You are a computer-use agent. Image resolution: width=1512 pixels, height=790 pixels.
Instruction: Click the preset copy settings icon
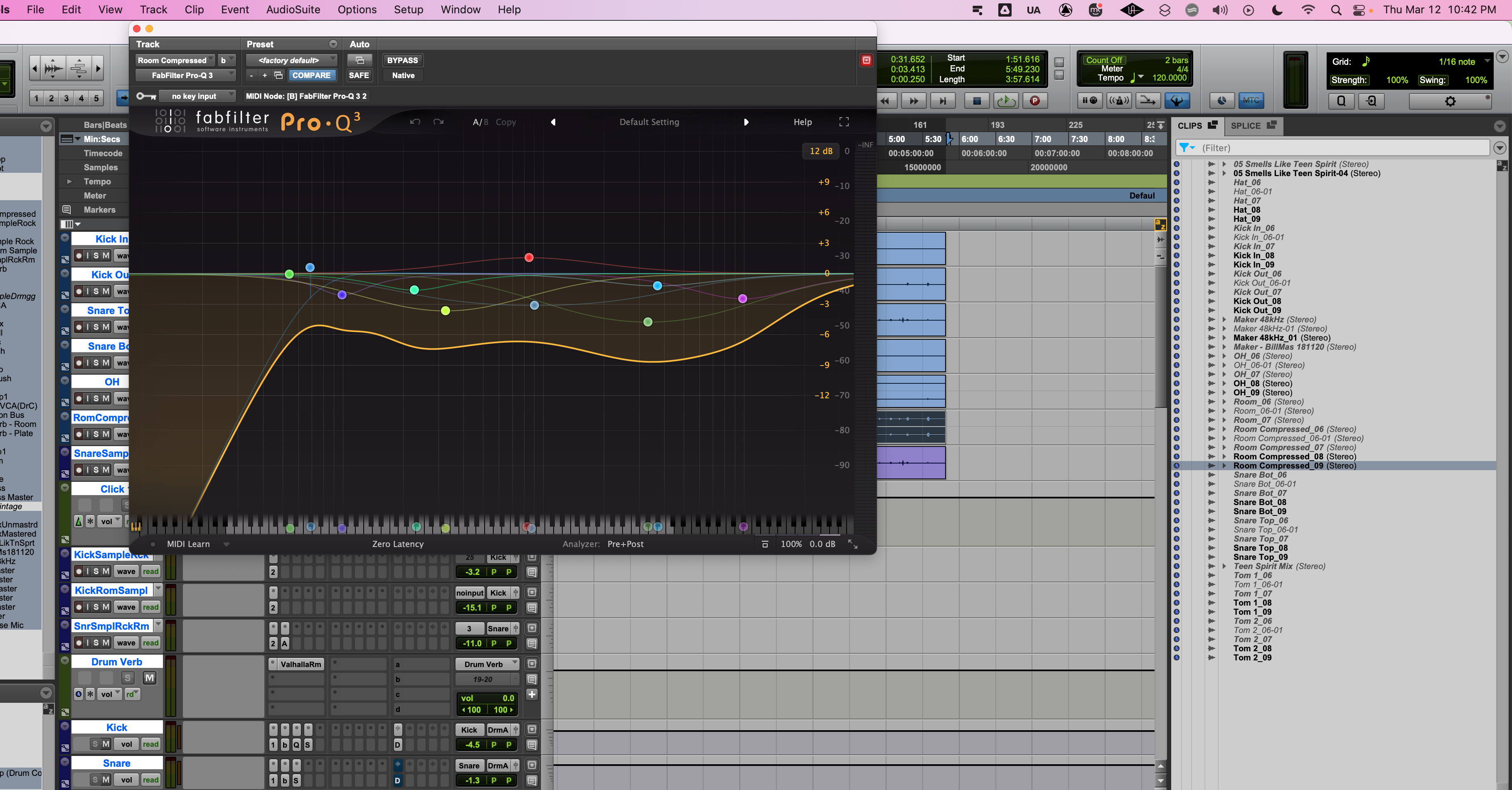(278, 75)
